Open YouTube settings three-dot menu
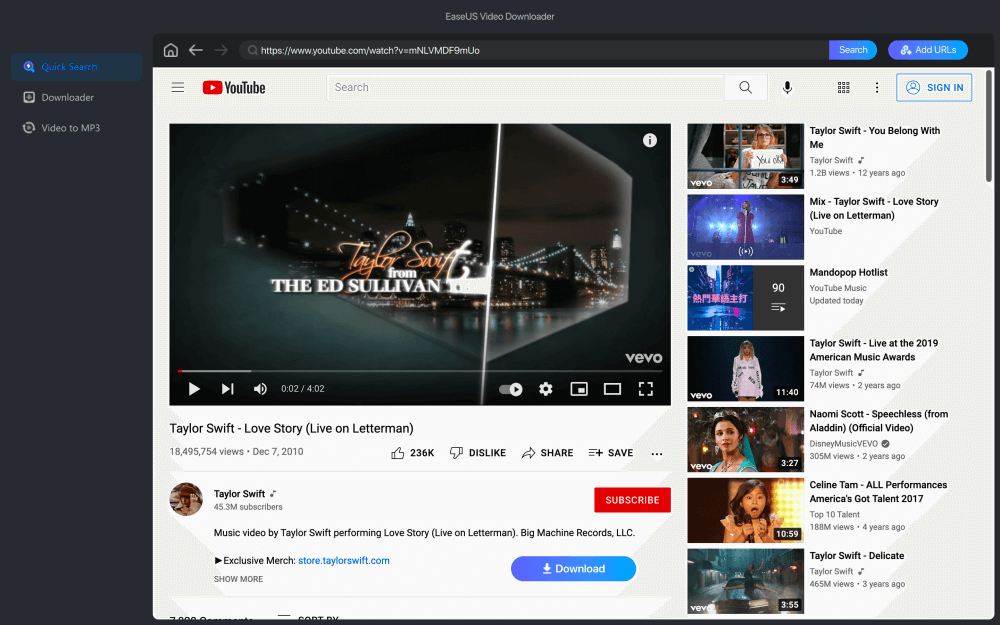This screenshot has height=625, width=1000. coord(877,88)
